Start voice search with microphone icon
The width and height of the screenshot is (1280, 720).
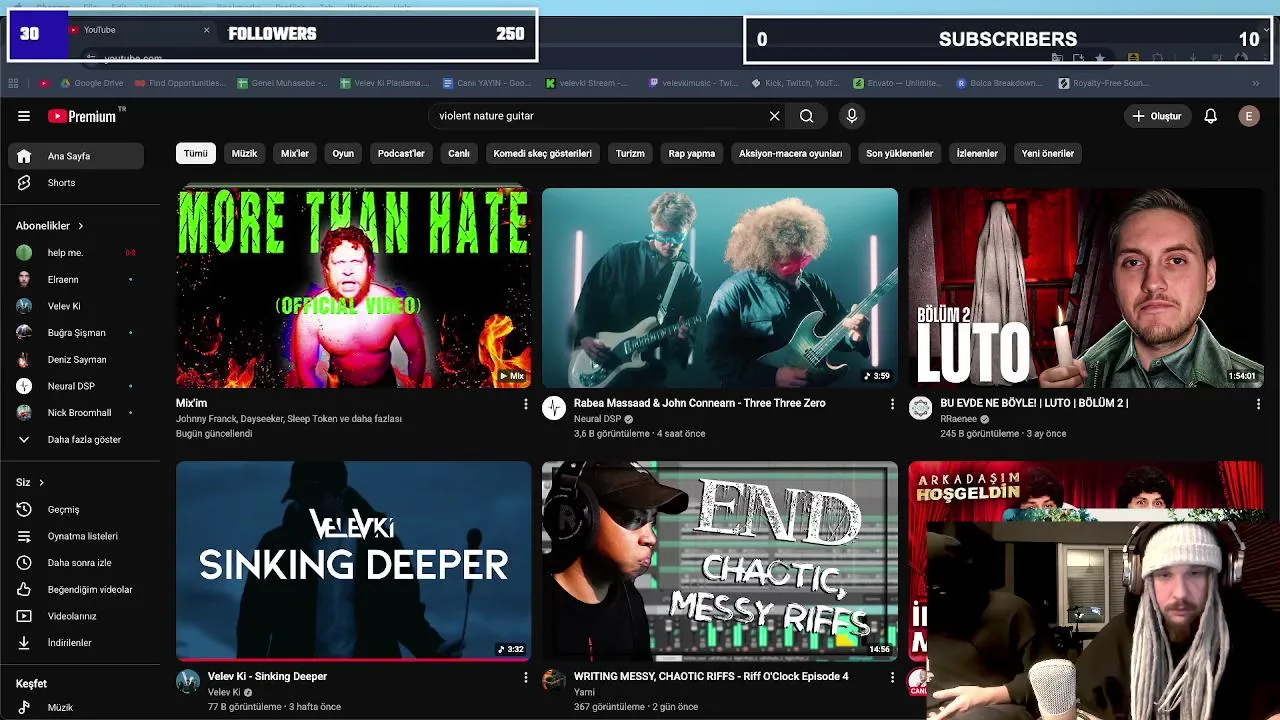point(852,116)
